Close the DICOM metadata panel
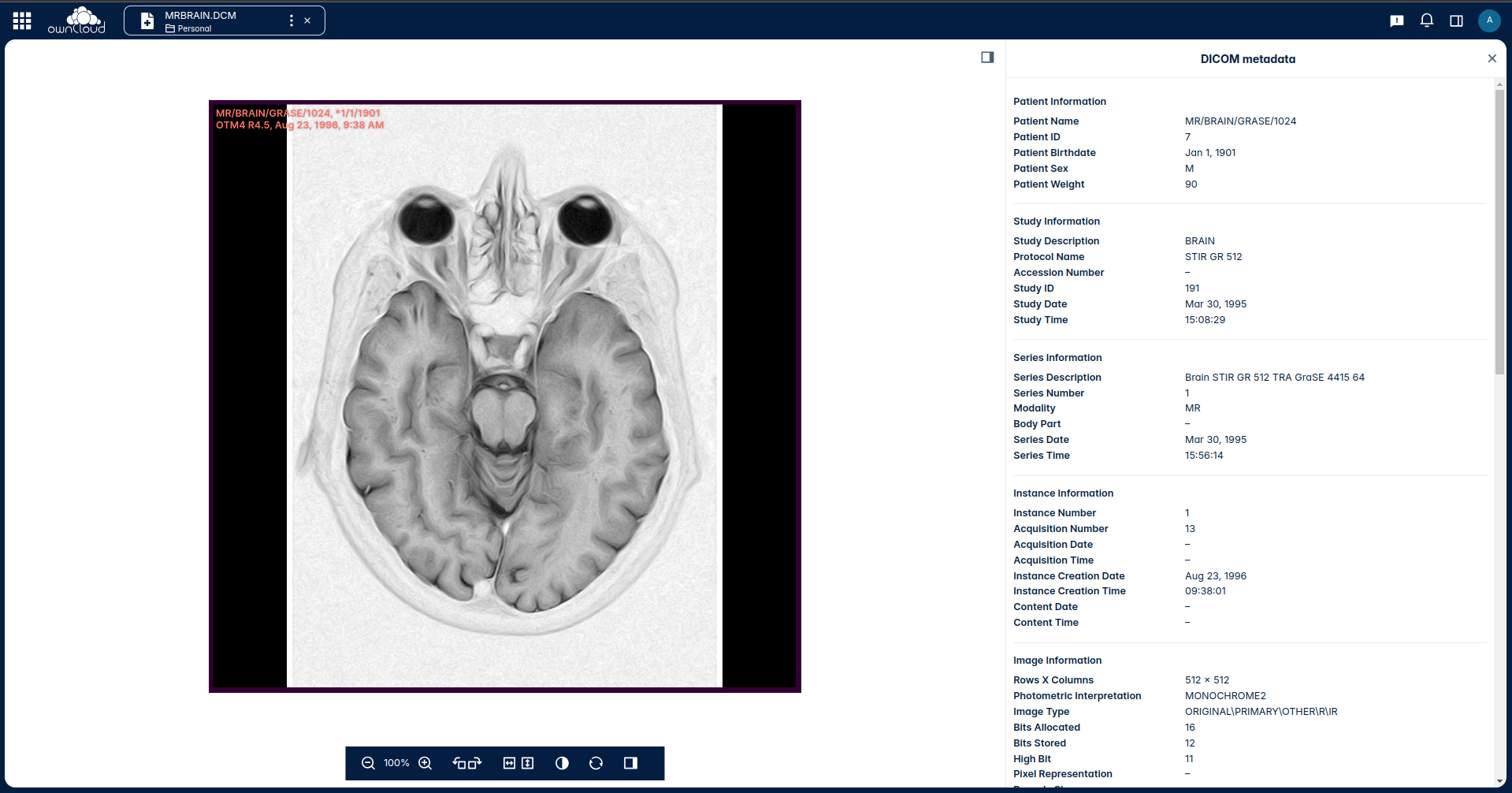This screenshot has width=1512, height=793. tap(1492, 58)
